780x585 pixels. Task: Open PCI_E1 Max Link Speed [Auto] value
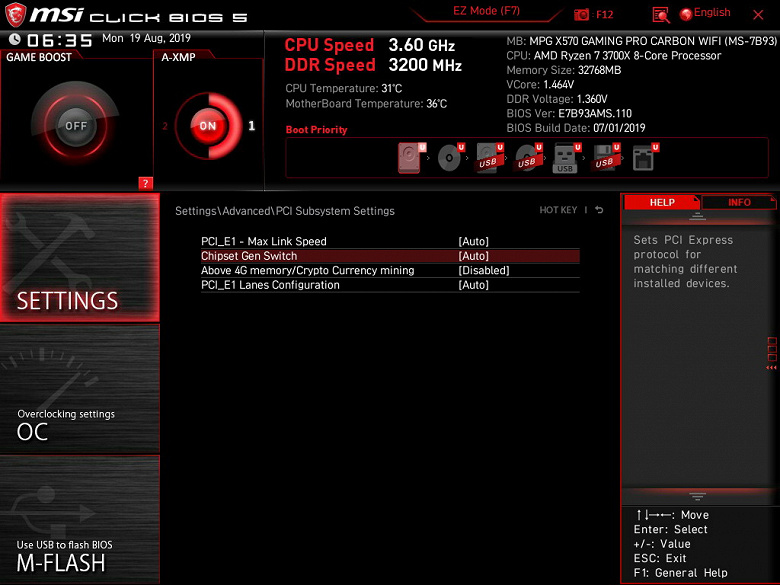point(473,241)
